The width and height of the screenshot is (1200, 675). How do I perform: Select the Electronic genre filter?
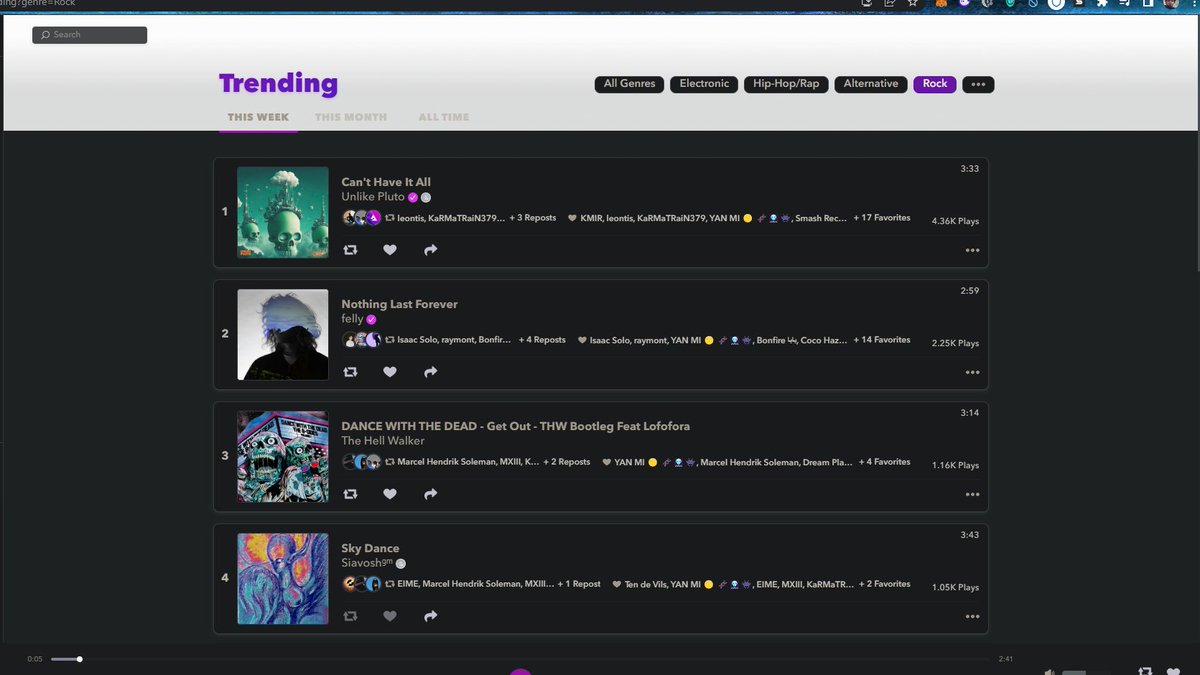704,84
